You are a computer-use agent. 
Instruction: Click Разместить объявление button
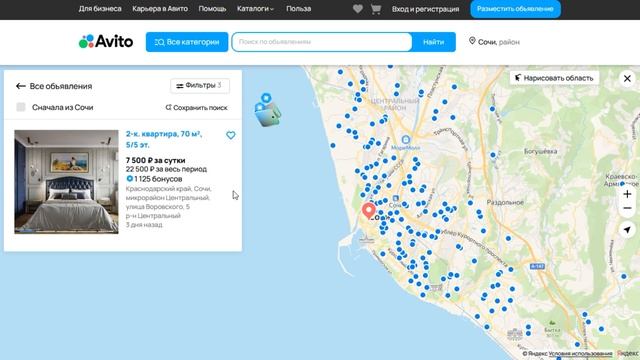[x=515, y=9]
